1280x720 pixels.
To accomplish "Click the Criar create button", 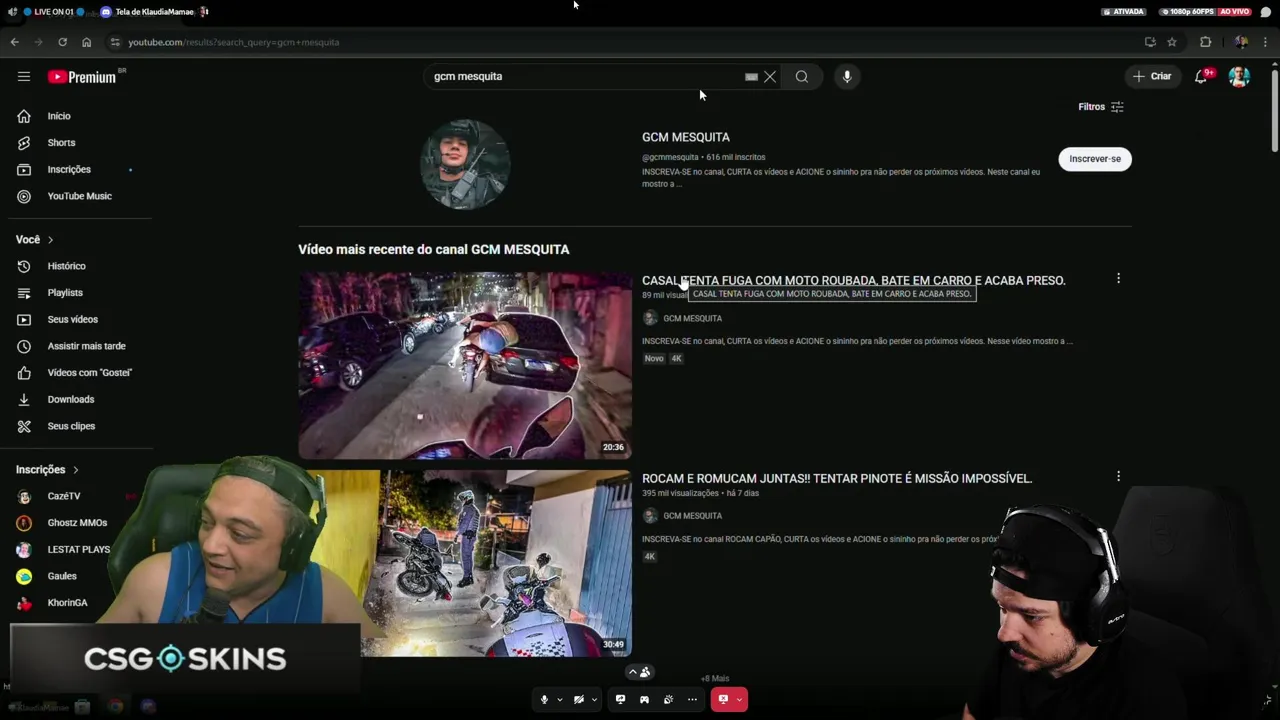I will coord(1152,76).
